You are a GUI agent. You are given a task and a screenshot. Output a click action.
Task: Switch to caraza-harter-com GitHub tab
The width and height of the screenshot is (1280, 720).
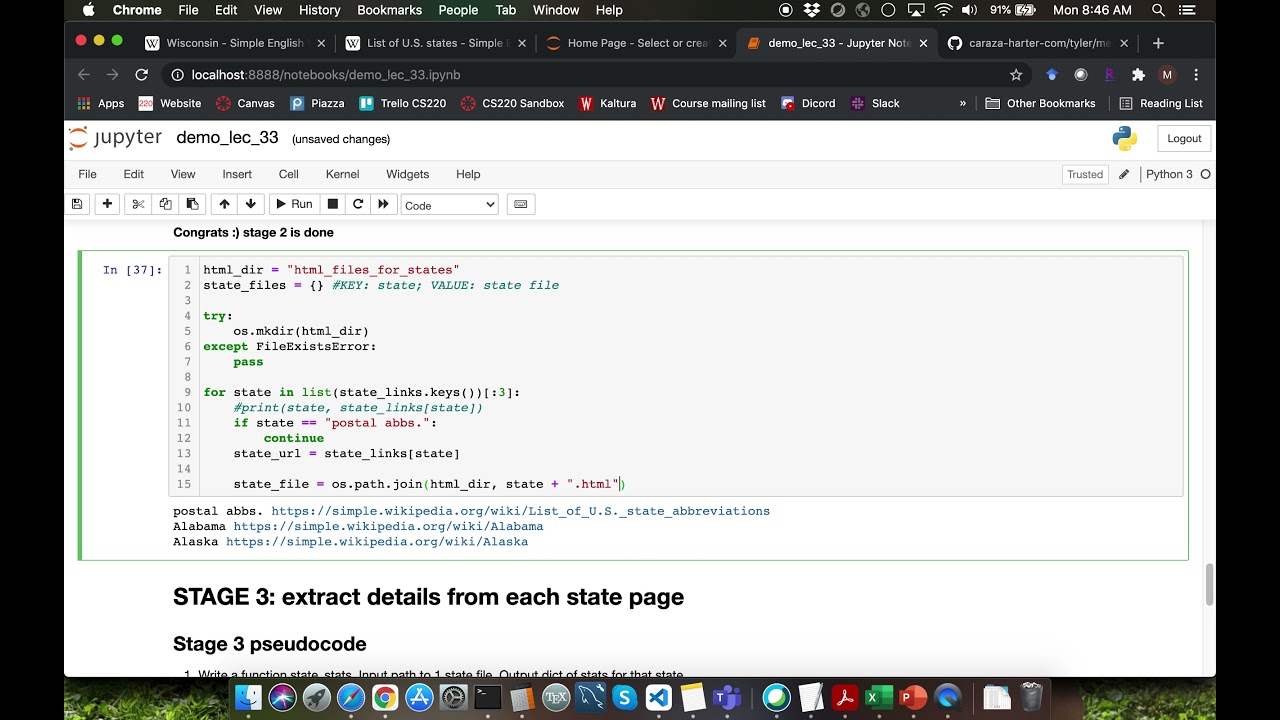coord(1039,43)
